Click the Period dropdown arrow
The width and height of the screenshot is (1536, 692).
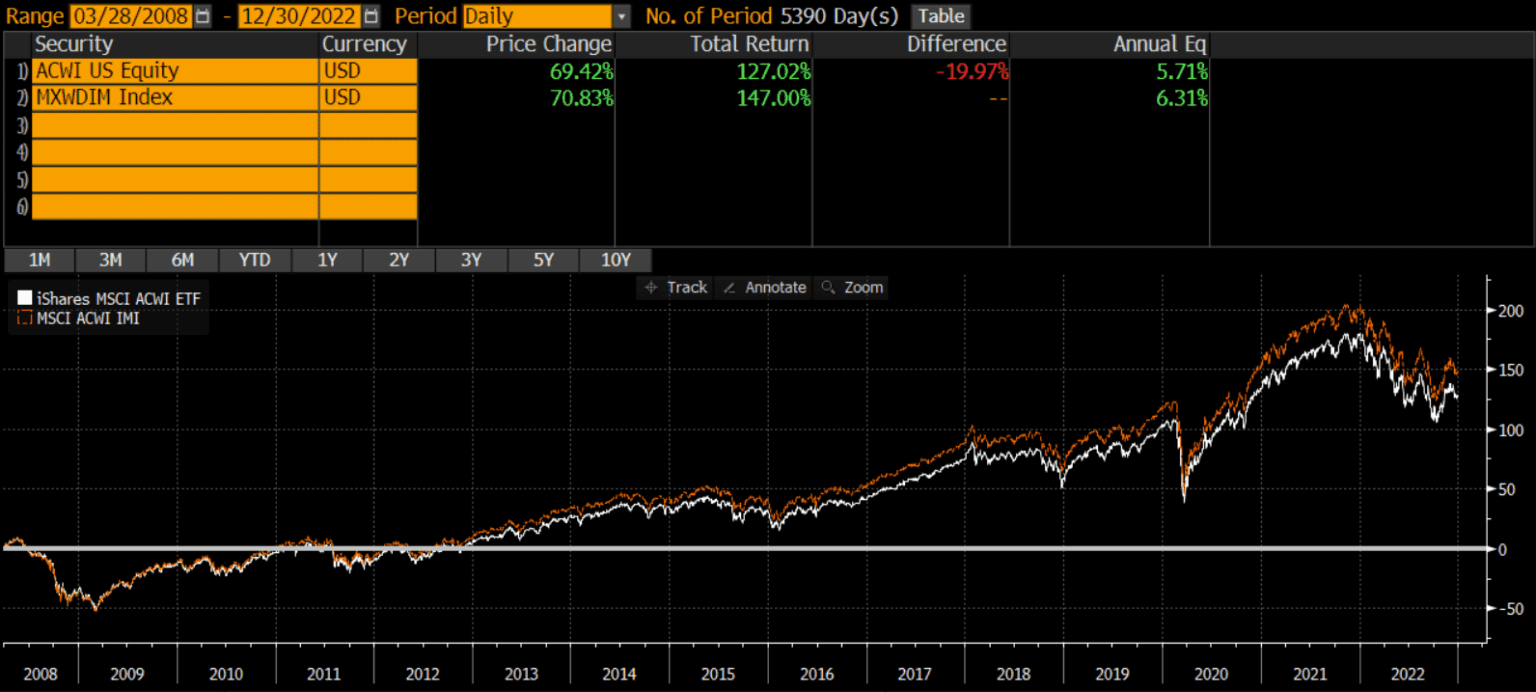622,16
